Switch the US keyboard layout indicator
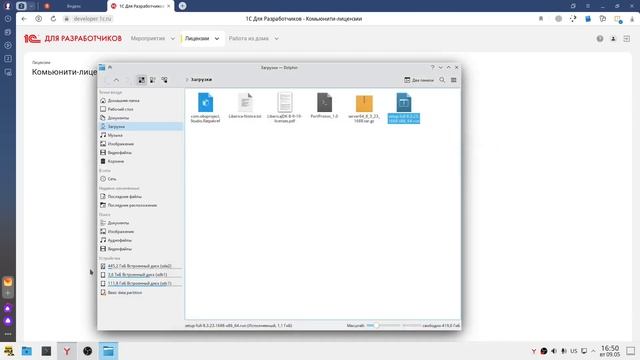This screenshot has width=640, height=360. 574,351
